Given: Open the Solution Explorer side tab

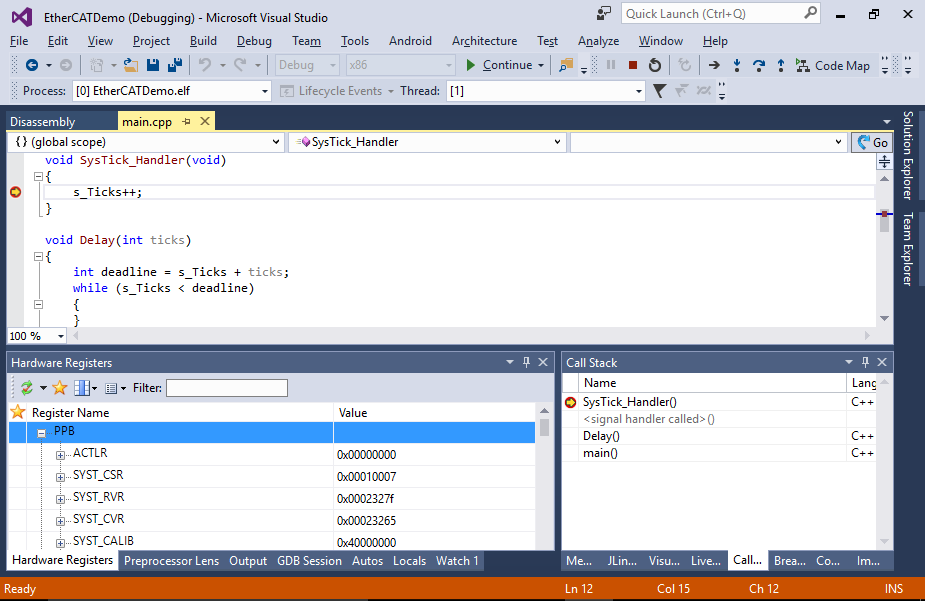Looking at the screenshot, I should point(908,155).
